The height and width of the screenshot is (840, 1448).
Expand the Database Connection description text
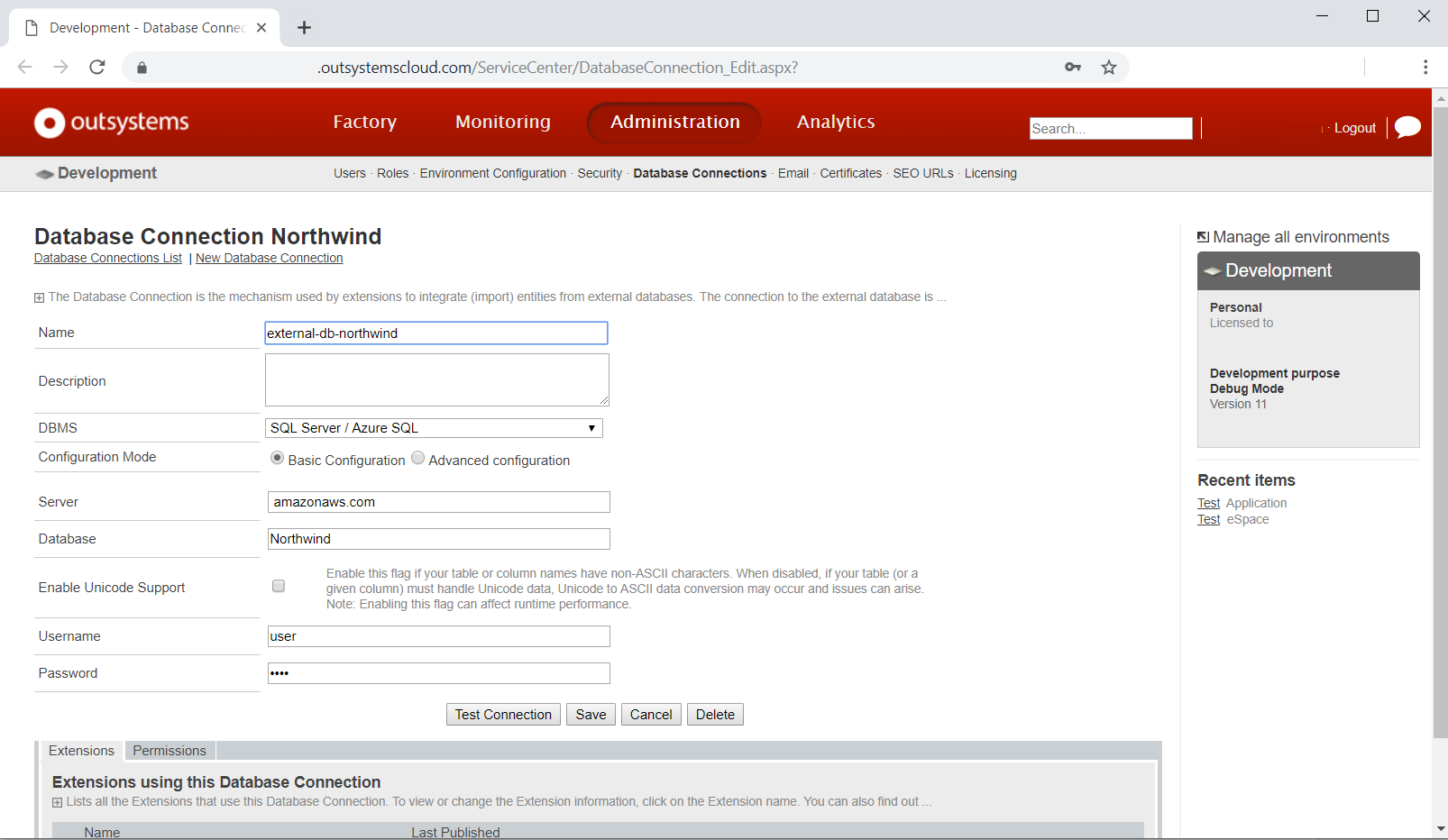[x=40, y=297]
